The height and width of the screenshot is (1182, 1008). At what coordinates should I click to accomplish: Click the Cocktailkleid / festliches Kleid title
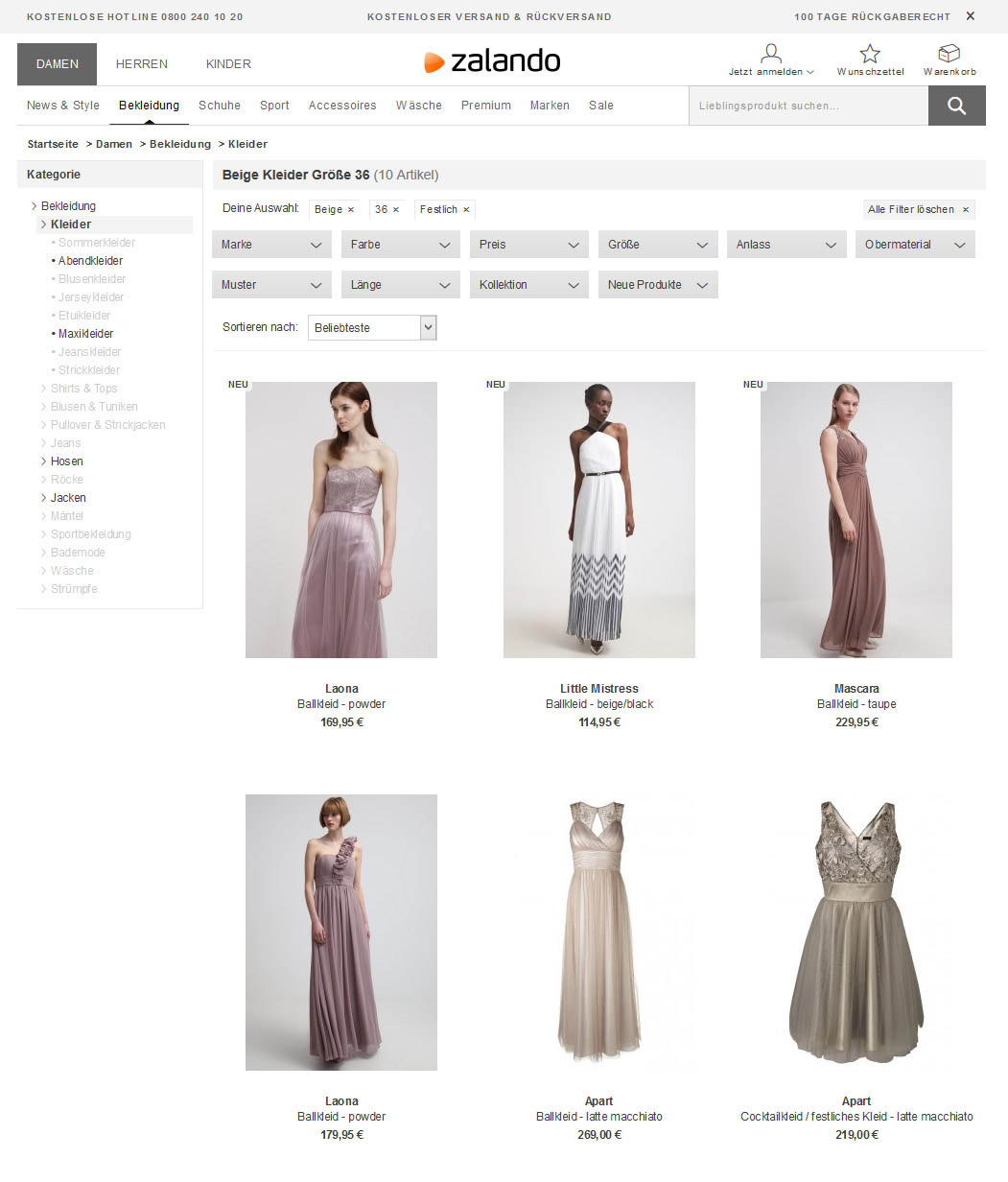point(856,1117)
